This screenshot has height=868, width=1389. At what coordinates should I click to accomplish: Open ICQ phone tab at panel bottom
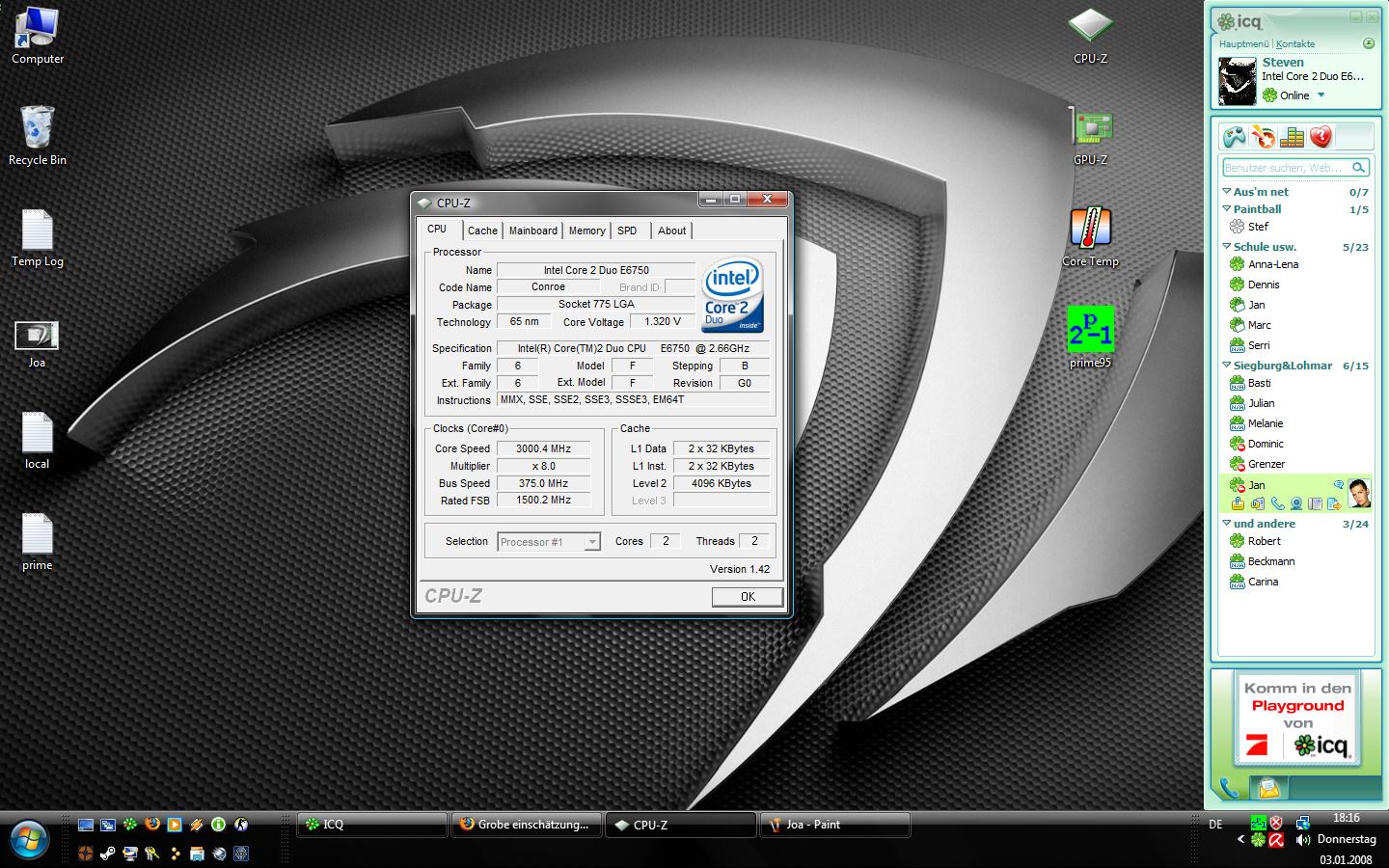(x=1229, y=788)
